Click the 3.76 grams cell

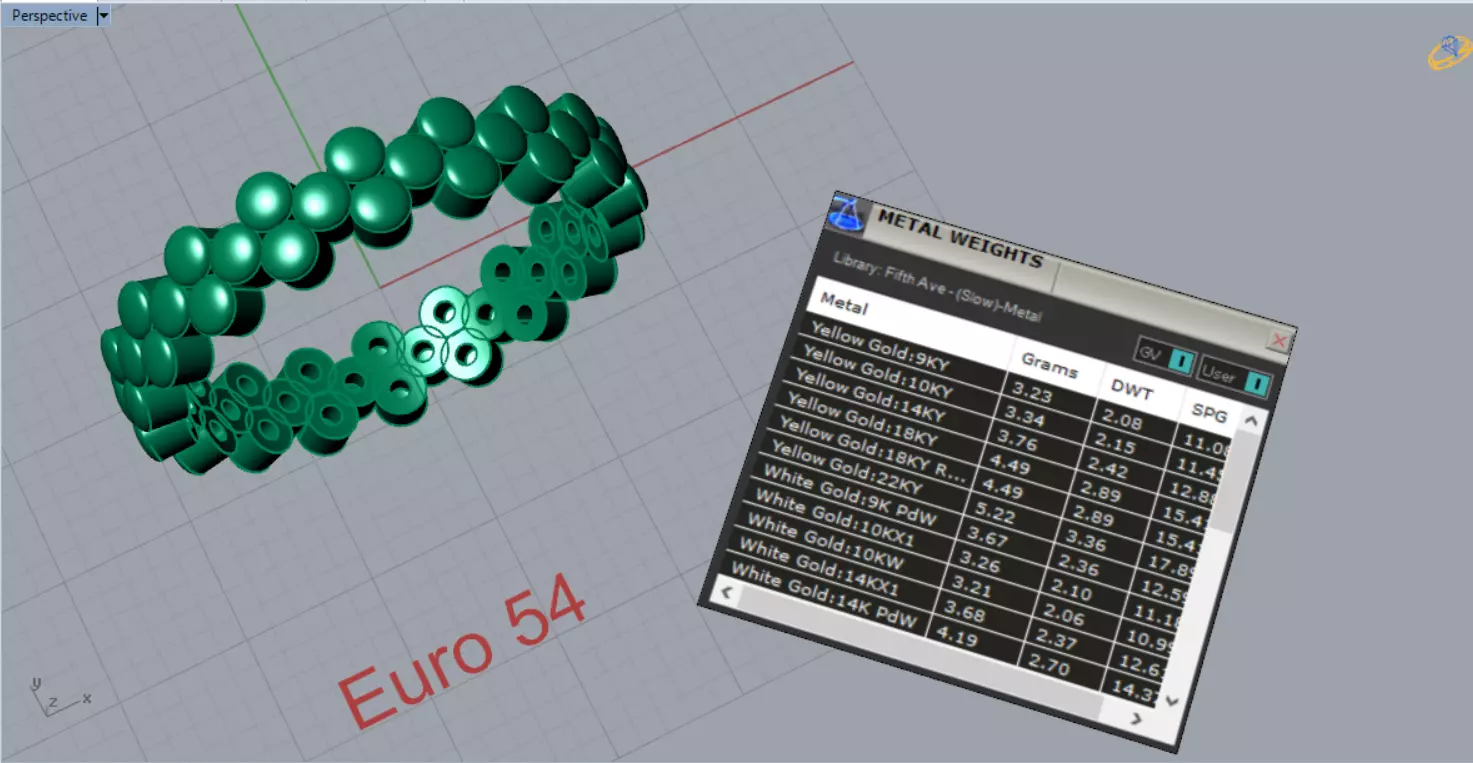point(1033,444)
